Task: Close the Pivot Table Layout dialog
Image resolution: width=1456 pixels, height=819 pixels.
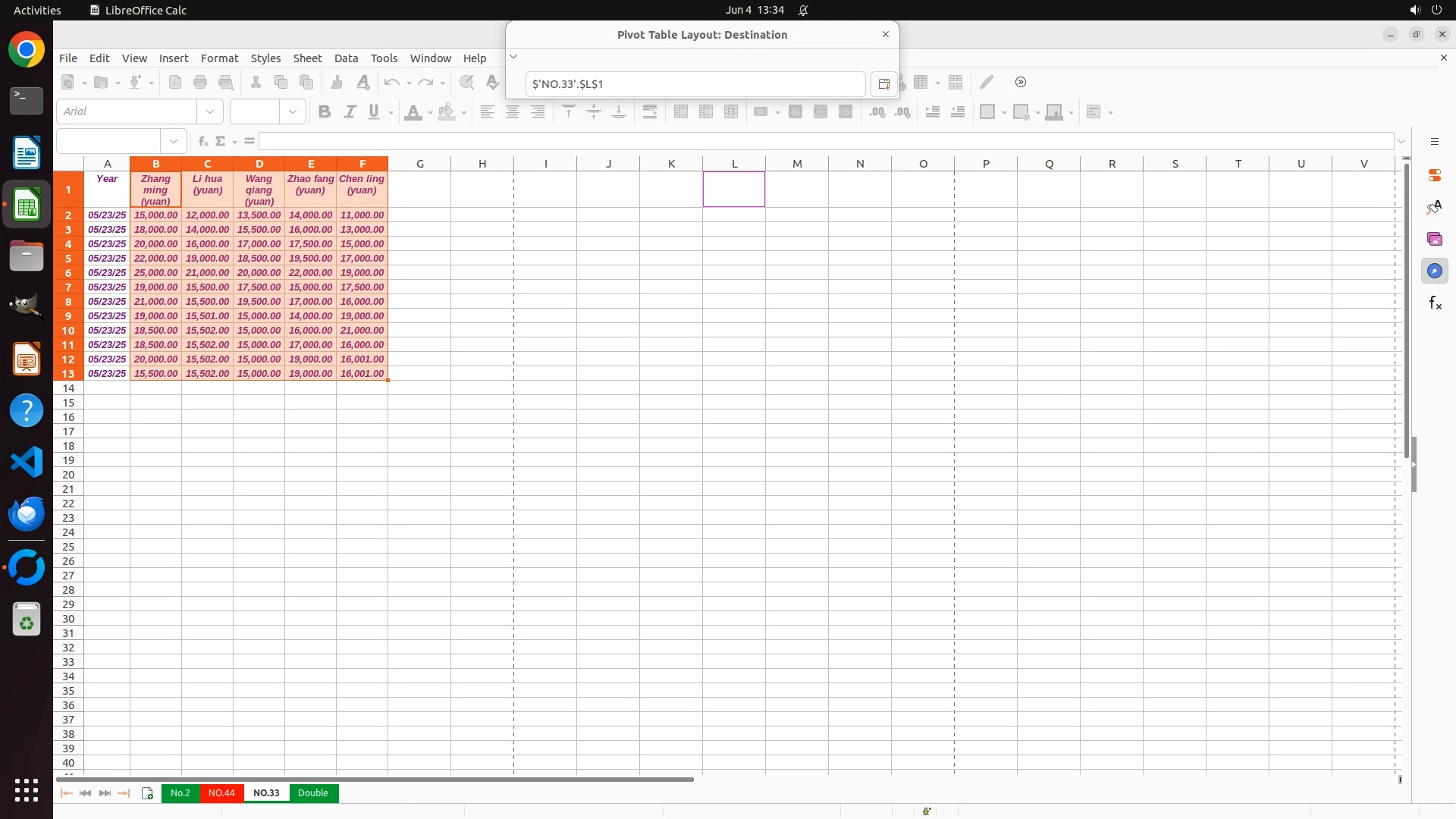Action: pos(885,34)
